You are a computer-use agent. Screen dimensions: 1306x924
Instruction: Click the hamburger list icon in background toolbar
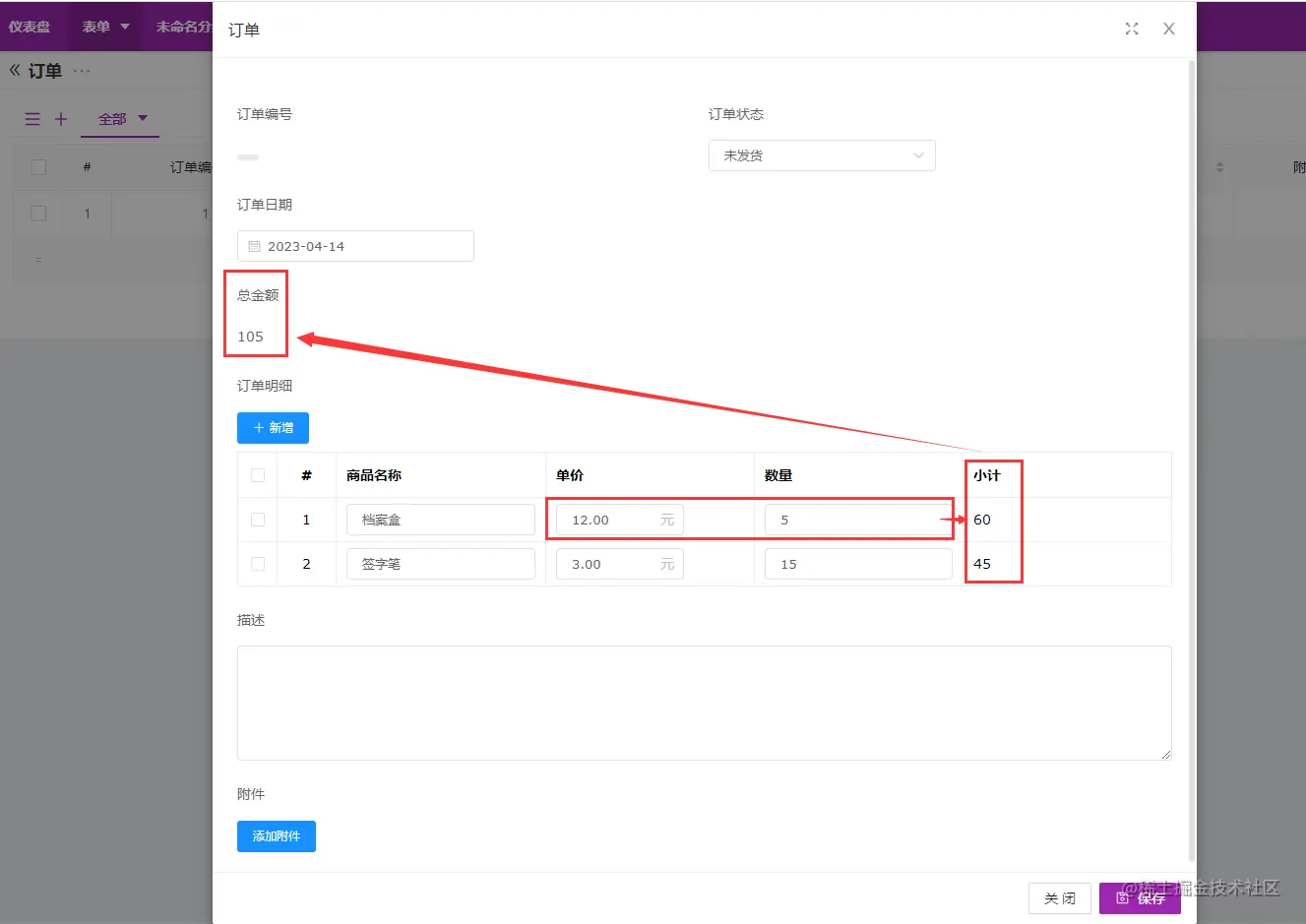coord(32,119)
